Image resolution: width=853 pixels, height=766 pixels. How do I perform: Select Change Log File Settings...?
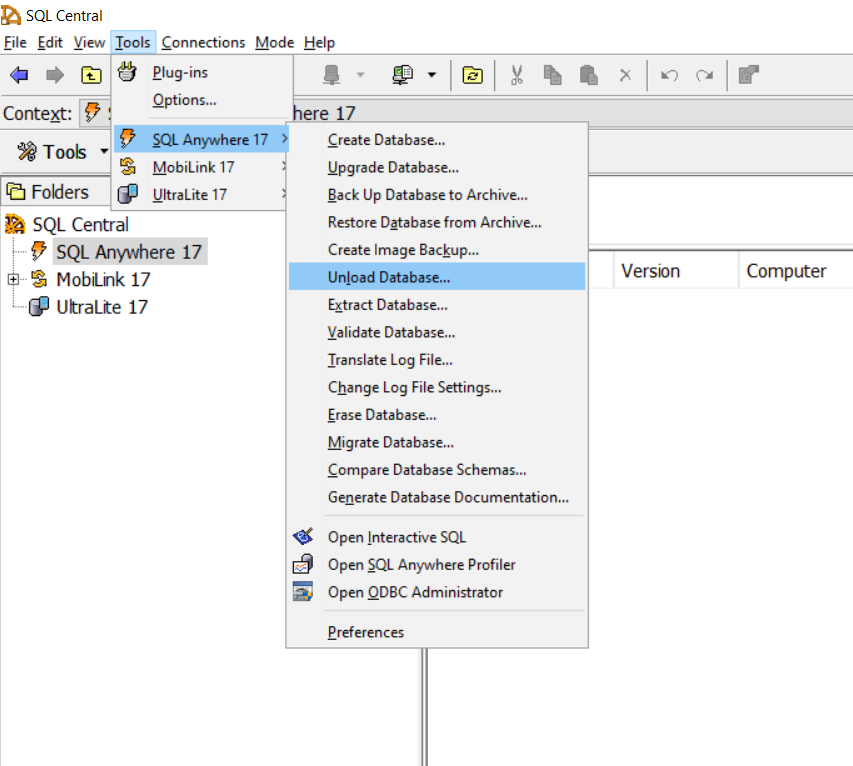tap(437, 387)
